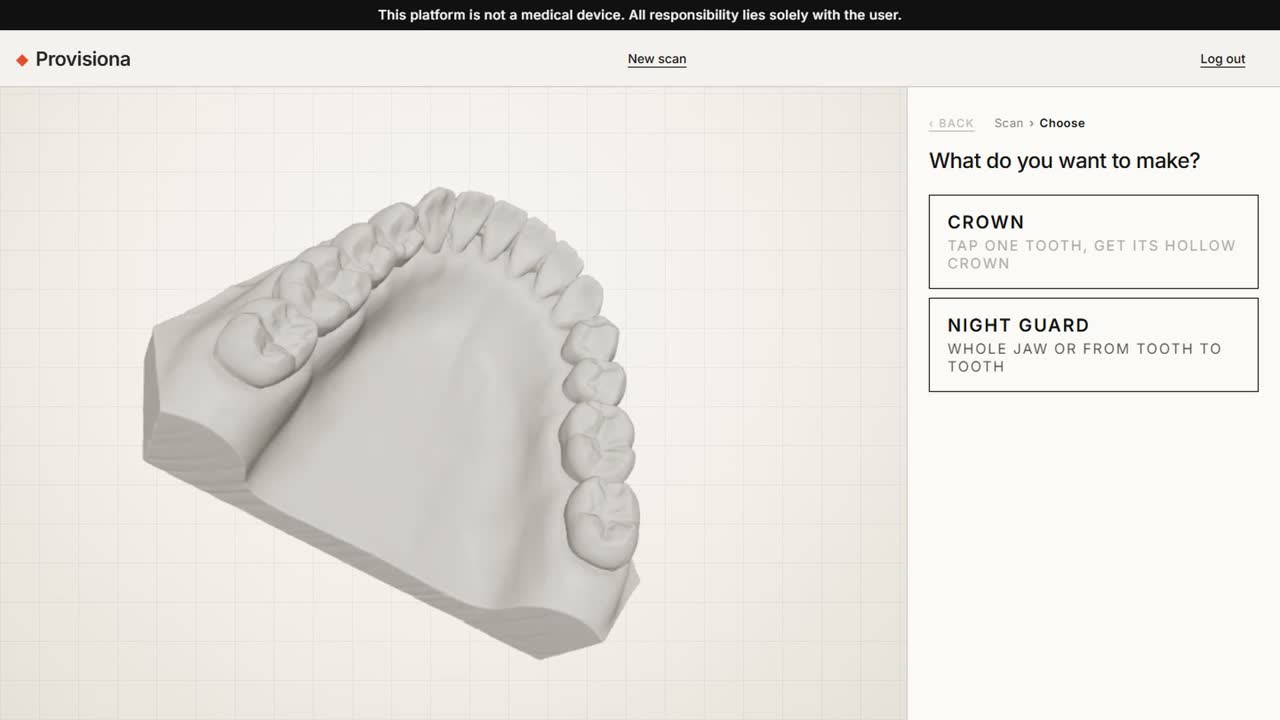Image resolution: width=1280 pixels, height=720 pixels.
Task: Click the 'What do you want to make?' heading
Action: (1064, 160)
